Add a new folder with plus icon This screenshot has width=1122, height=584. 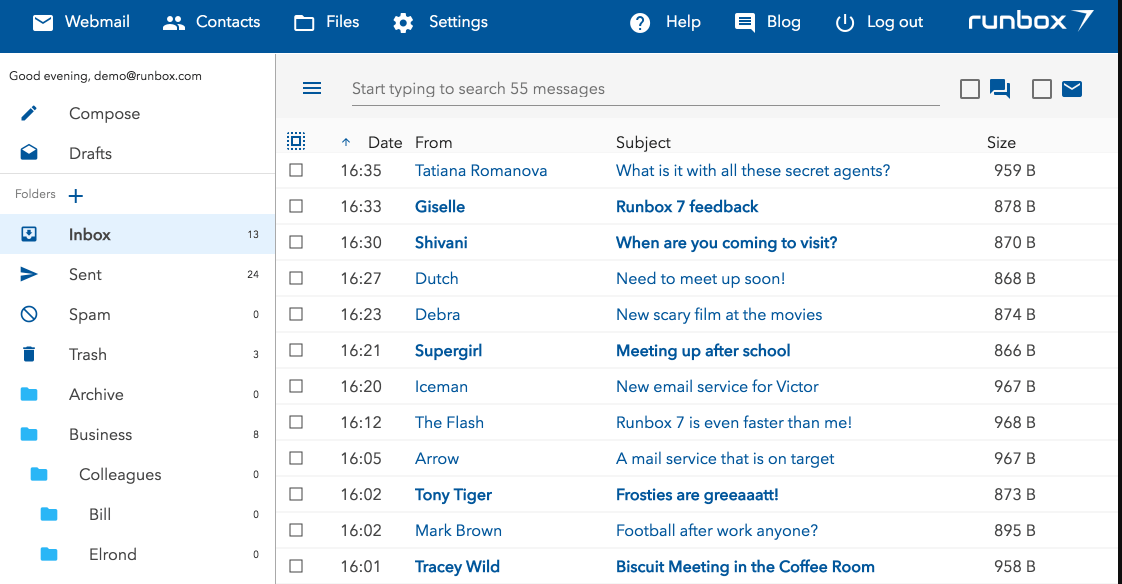click(76, 195)
